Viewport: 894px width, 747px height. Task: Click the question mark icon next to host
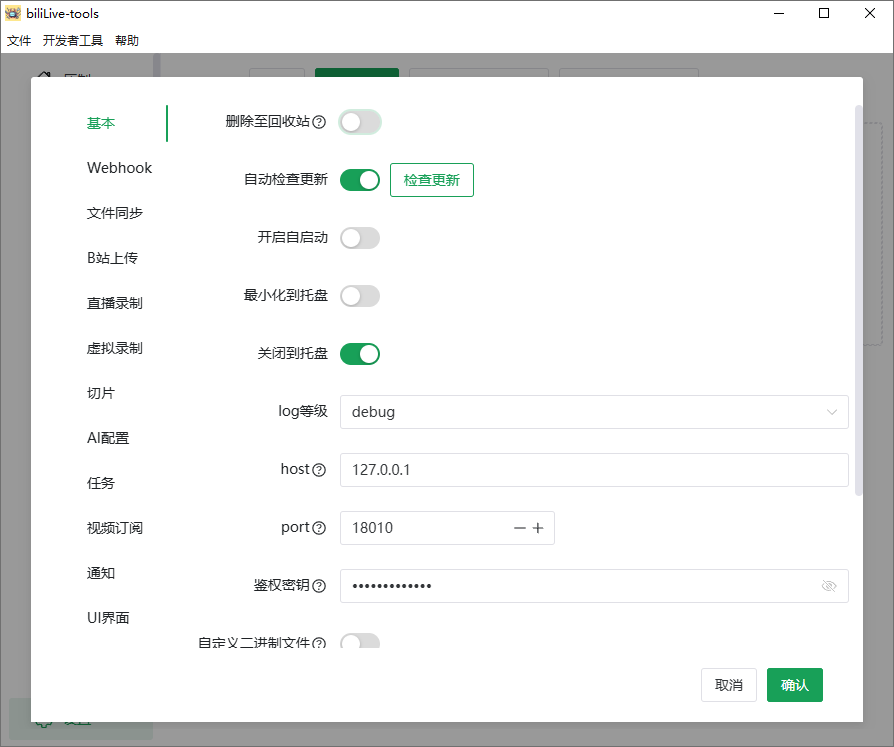coord(320,469)
